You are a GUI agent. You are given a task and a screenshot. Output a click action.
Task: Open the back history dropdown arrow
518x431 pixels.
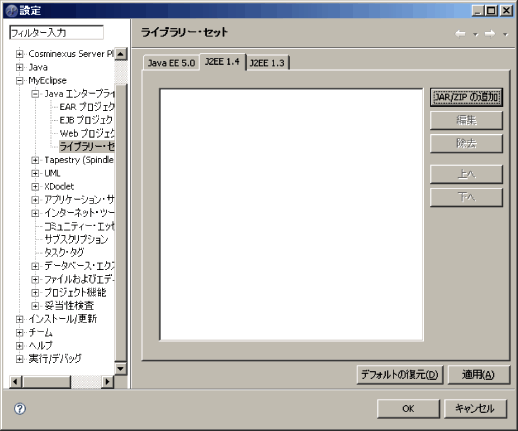(x=476, y=34)
